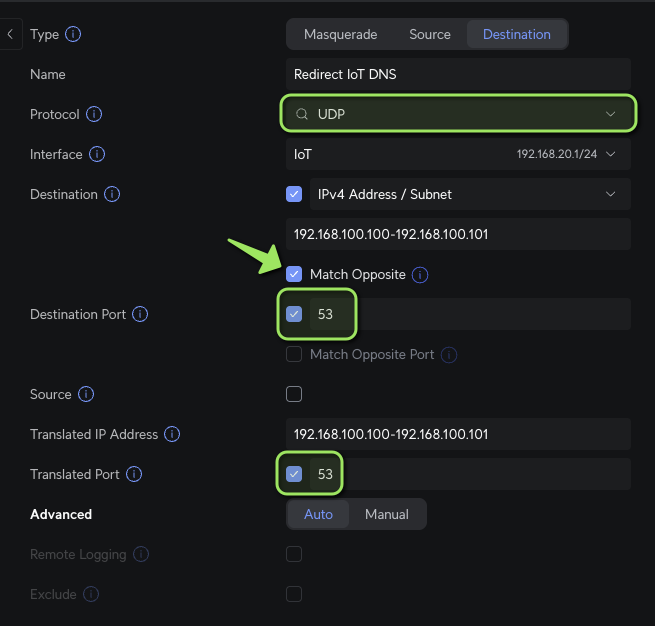Click the info icon next to Destination
The height and width of the screenshot is (626, 655).
(112, 194)
